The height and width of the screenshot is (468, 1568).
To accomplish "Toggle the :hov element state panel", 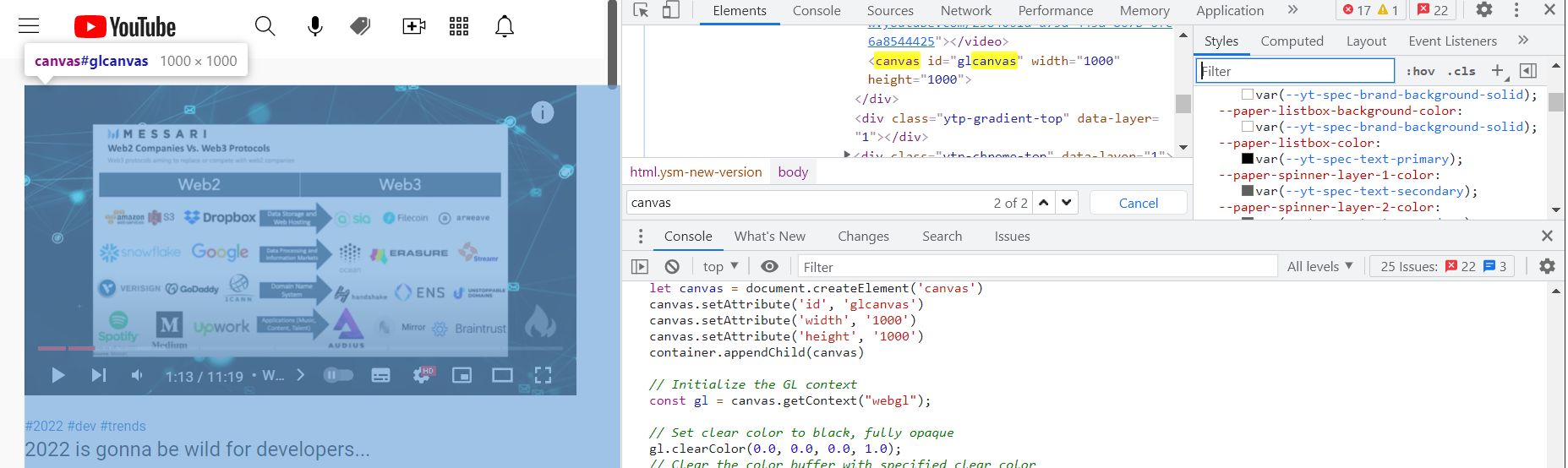I will pos(1420,72).
